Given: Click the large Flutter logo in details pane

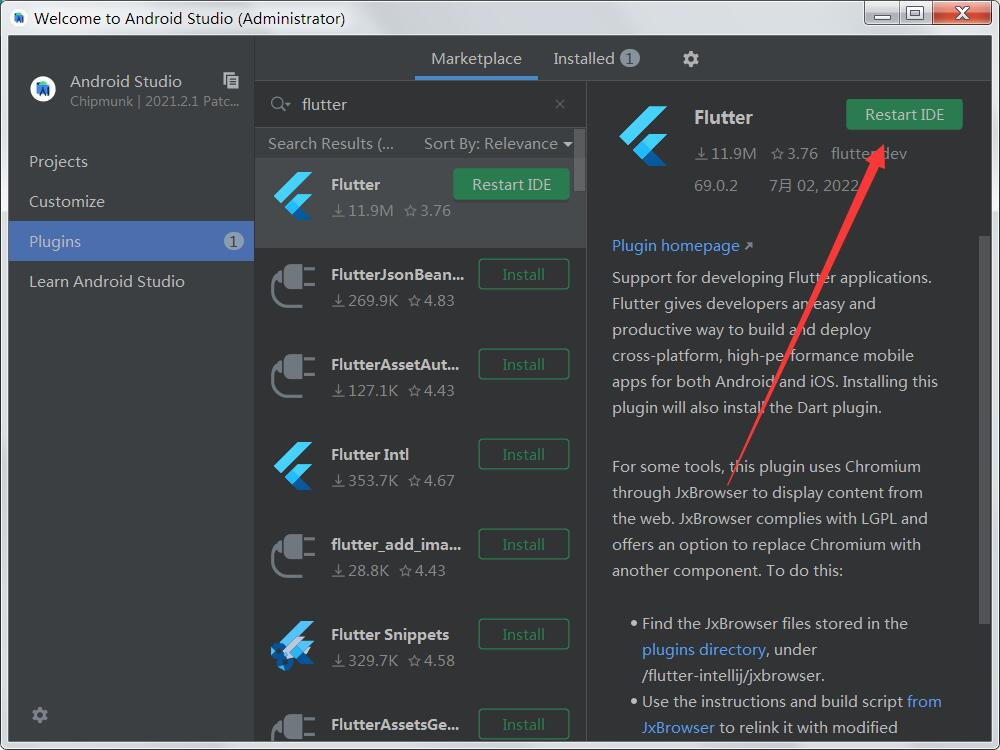Looking at the screenshot, I should pyautogui.click(x=643, y=136).
